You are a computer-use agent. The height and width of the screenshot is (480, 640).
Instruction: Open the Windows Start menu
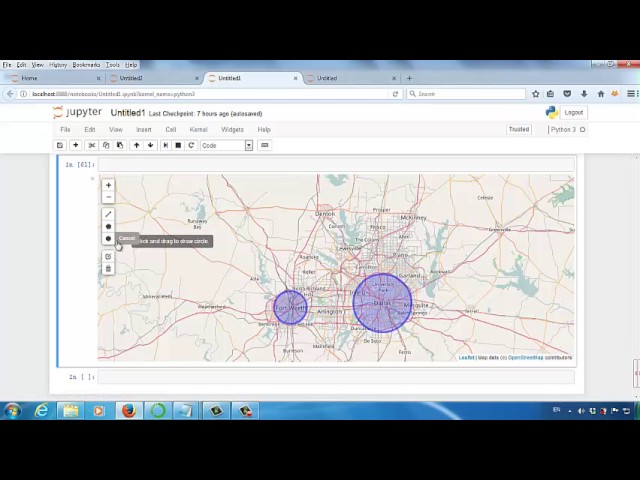(13, 410)
